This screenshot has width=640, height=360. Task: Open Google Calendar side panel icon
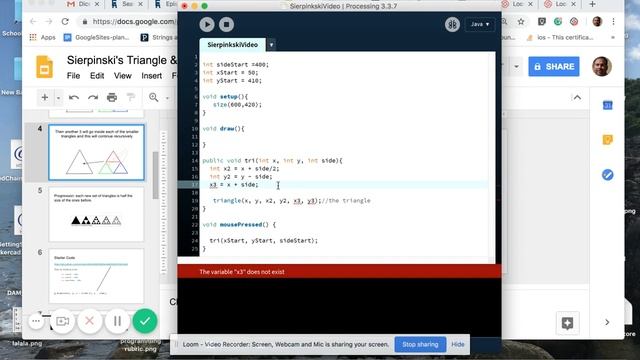(607, 105)
